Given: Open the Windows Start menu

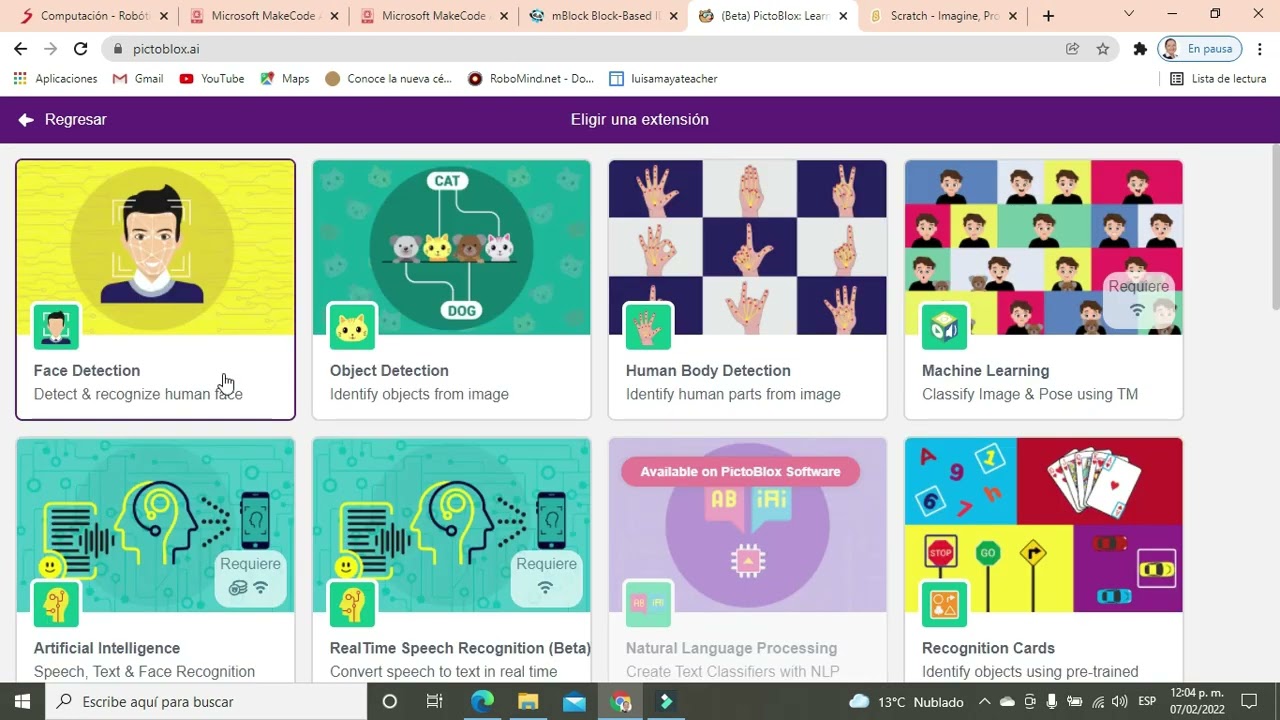Looking at the screenshot, I should click(22, 701).
